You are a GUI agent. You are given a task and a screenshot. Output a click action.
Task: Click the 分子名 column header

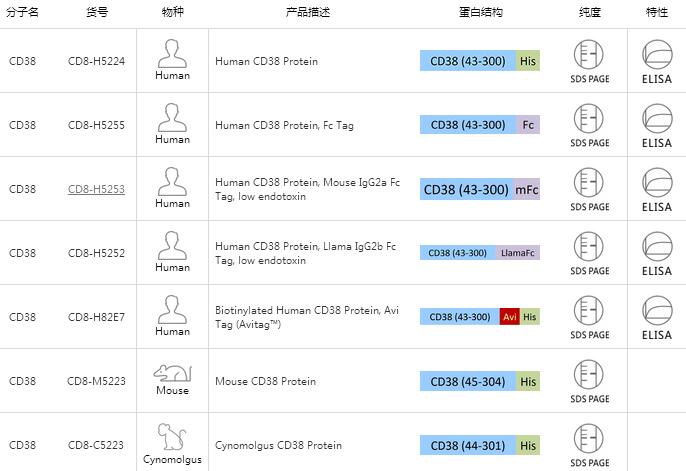pyautogui.click(x=24, y=13)
